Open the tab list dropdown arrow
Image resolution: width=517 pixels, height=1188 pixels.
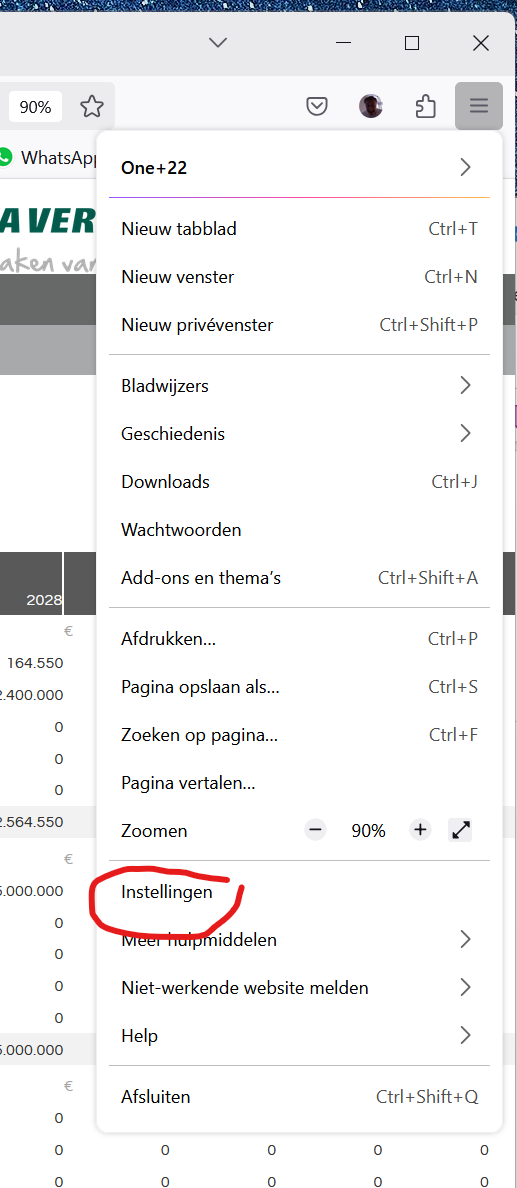[218, 43]
